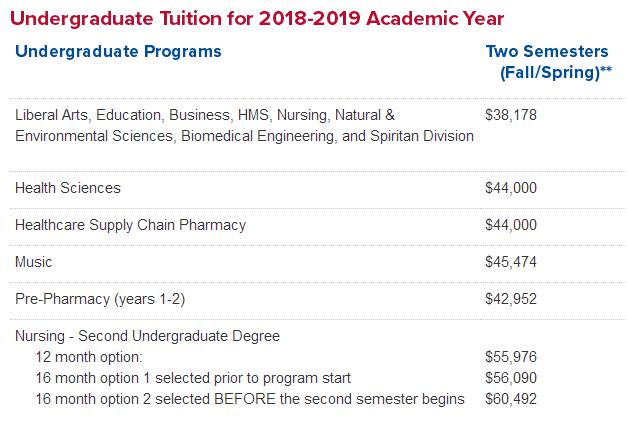Click the $55,976 tuition amount
The height and width of the screenshot is (421, 627).
tap(511, 357)
